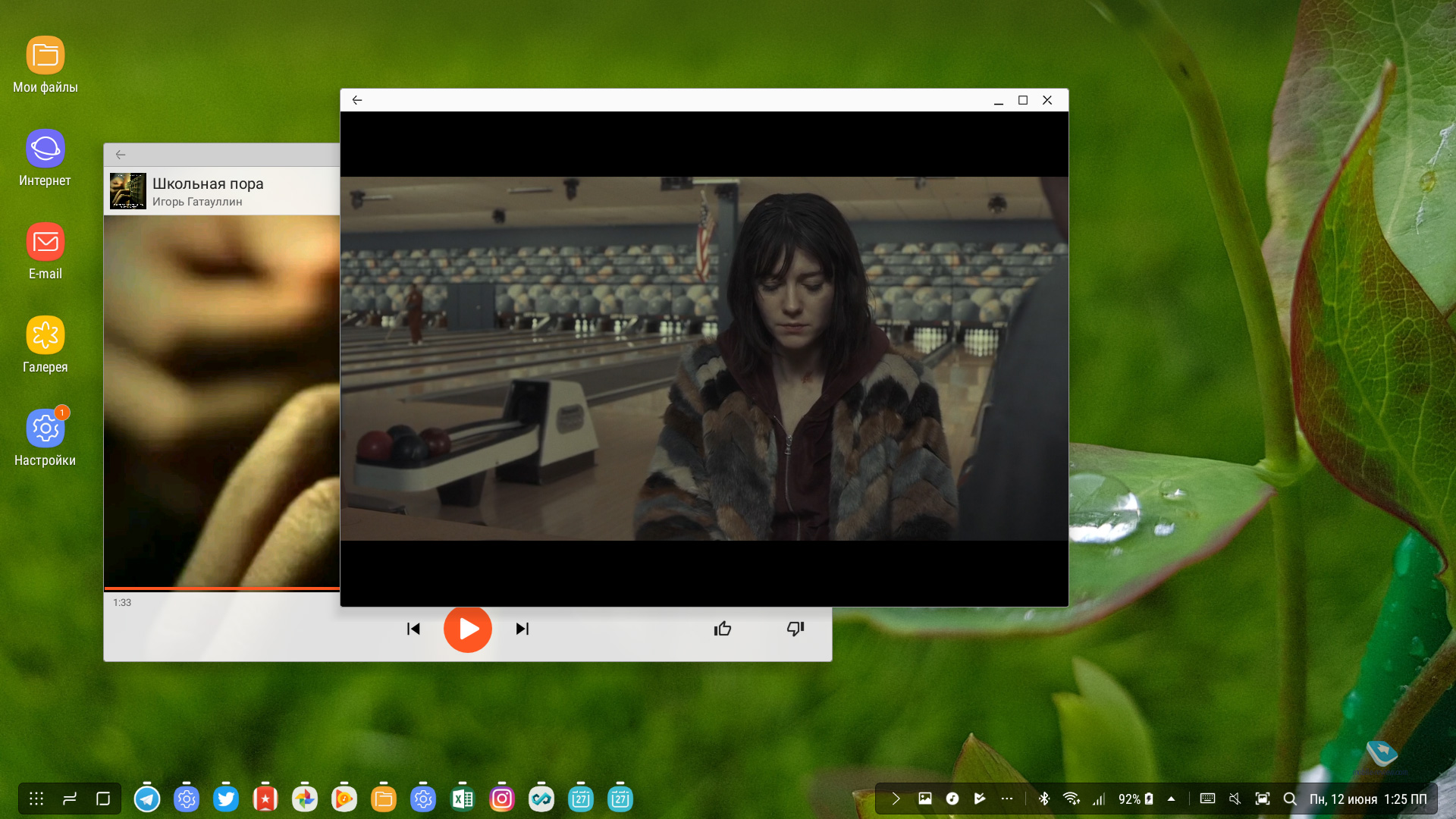Toggle the muted sound icon in tray
This screenshot has width=1456, height=819.
pyautogui.click(x=1235, y=799)
